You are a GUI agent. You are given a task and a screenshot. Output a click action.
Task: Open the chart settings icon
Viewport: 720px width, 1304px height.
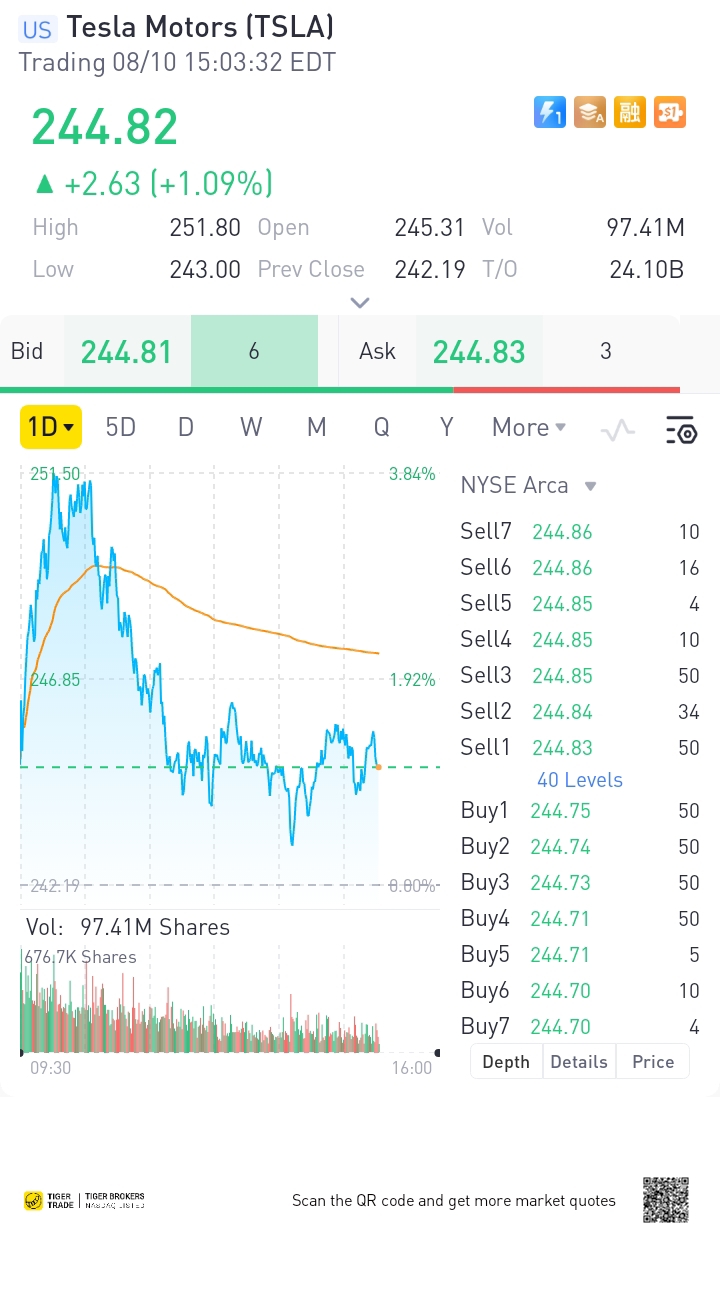tap(681, 430)
